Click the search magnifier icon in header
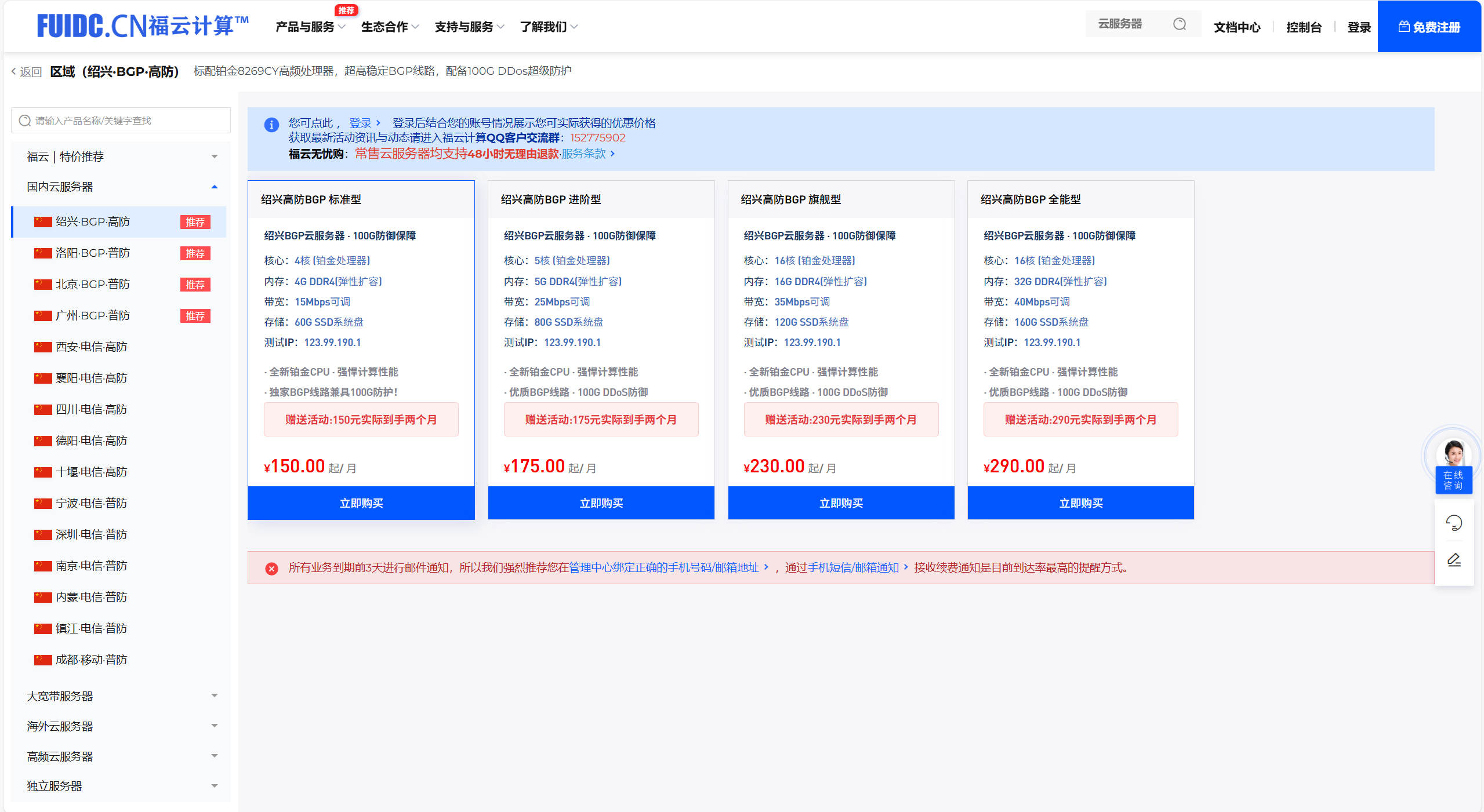The image size is (1484, 812). pos(1179,24)
